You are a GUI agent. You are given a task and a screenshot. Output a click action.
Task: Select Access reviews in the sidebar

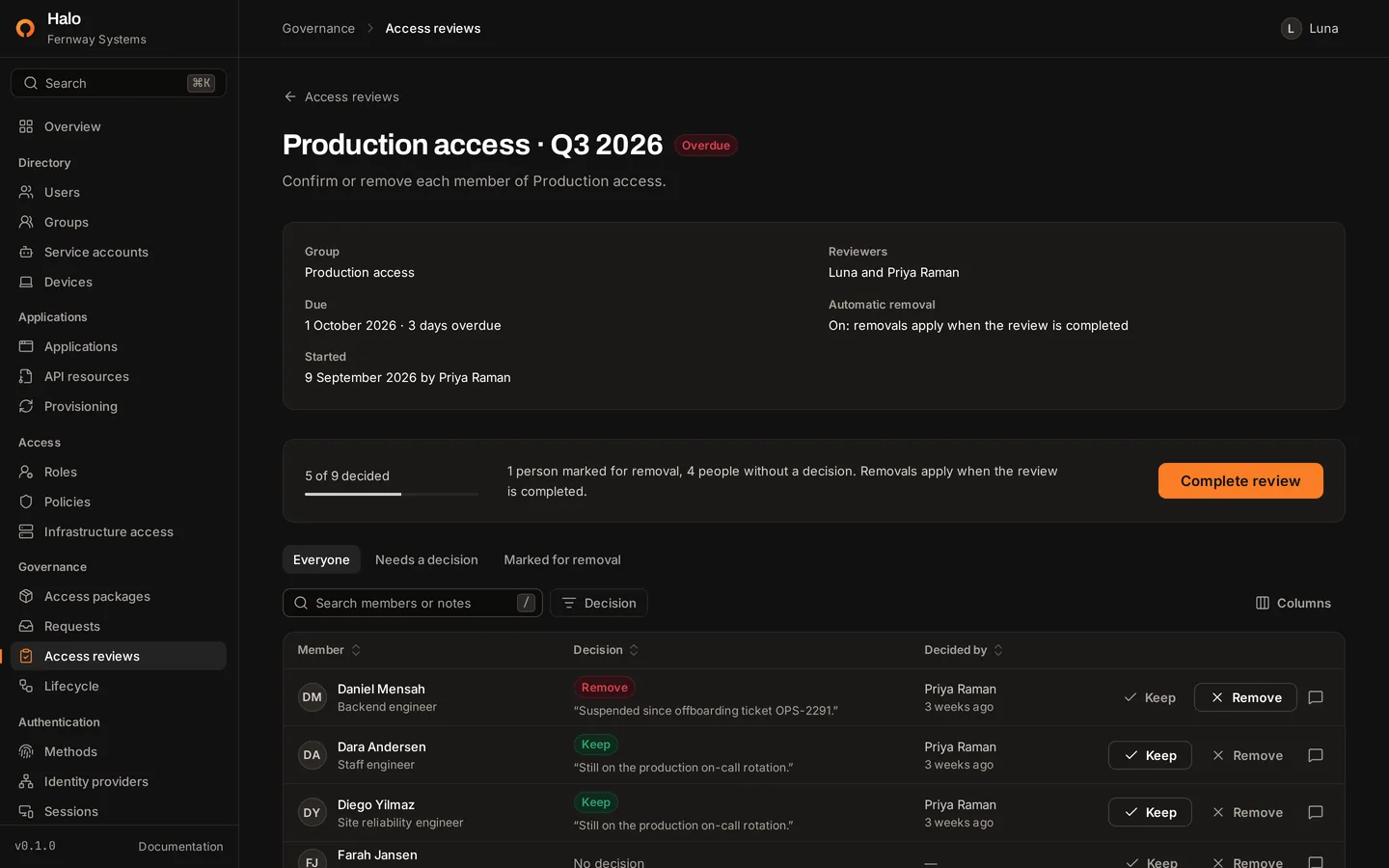119,656
